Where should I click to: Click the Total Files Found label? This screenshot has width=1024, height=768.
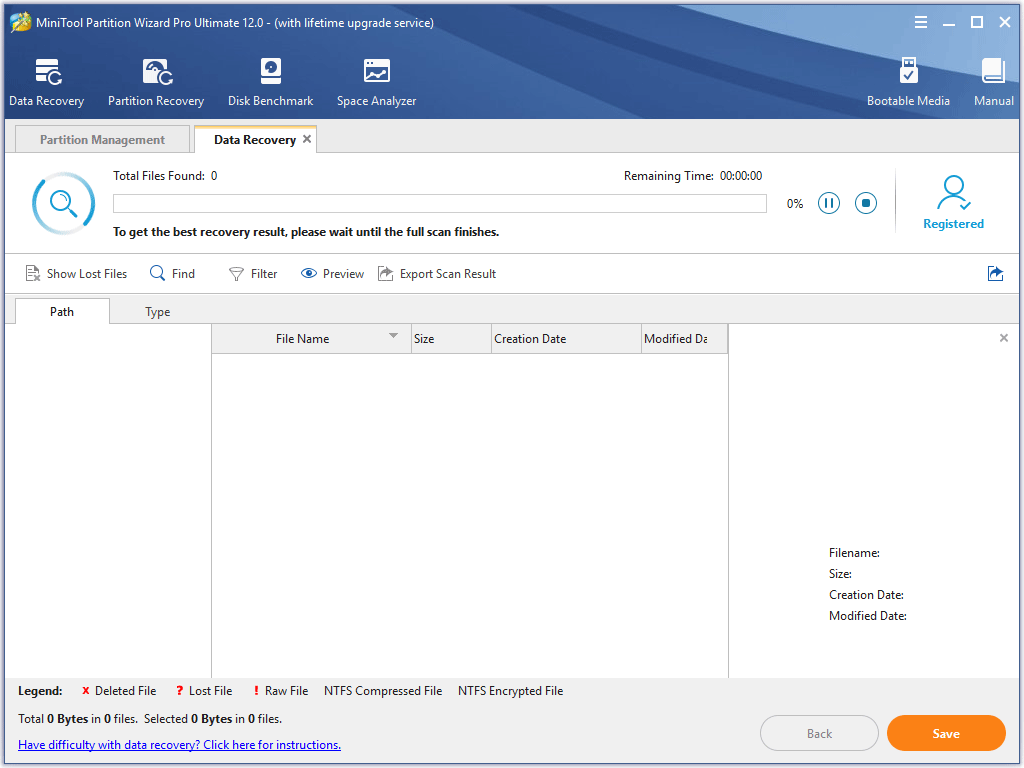tap(159, 176)
